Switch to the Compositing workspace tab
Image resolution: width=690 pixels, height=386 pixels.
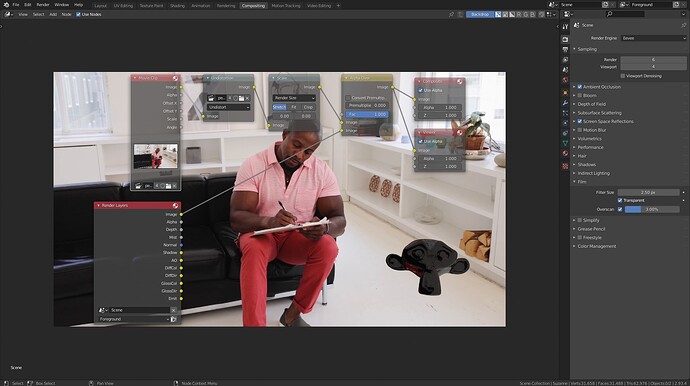point(253,6)
